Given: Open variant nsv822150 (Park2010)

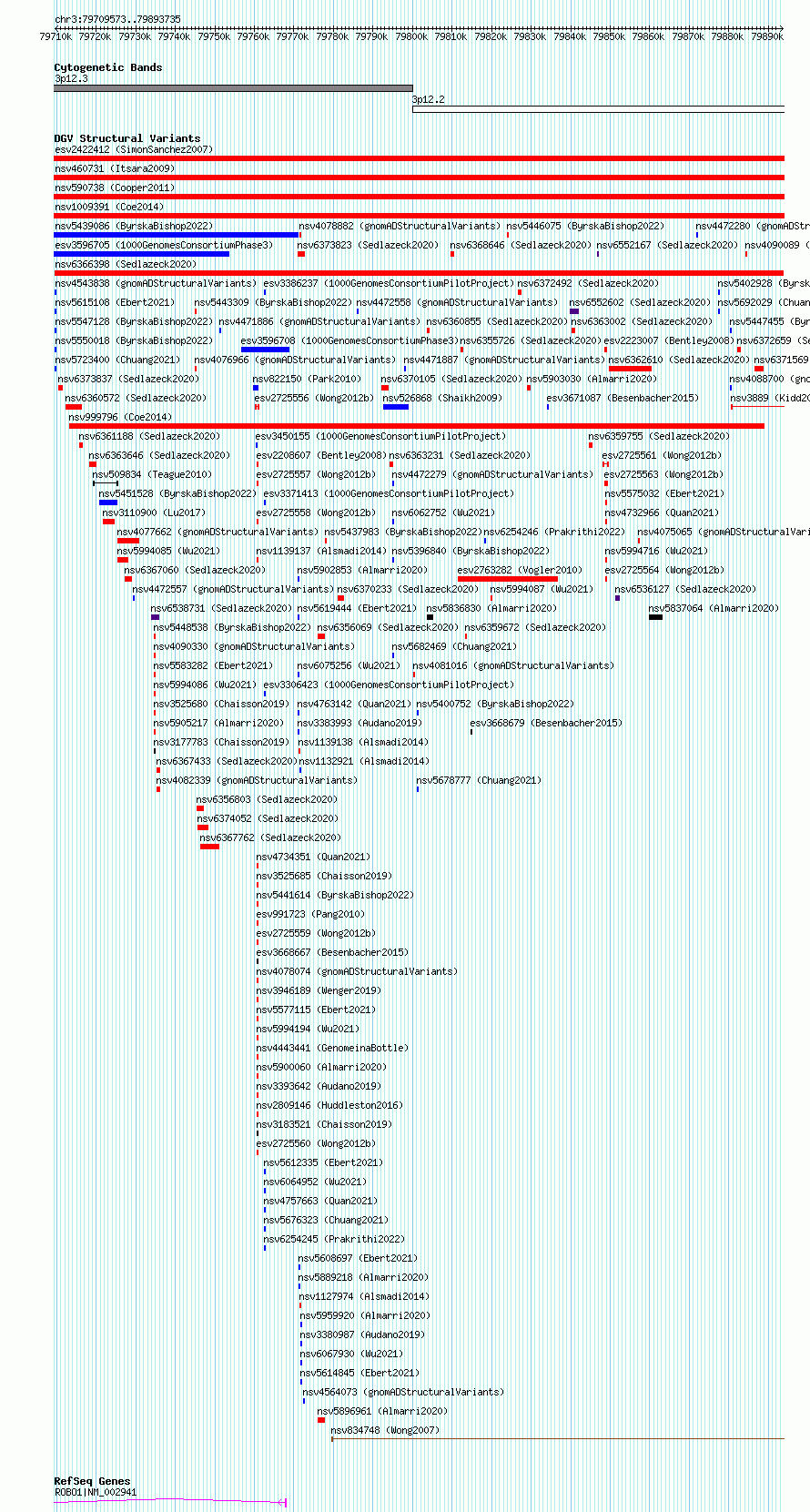Looking at the screenshot, I should tap(307, 379).
